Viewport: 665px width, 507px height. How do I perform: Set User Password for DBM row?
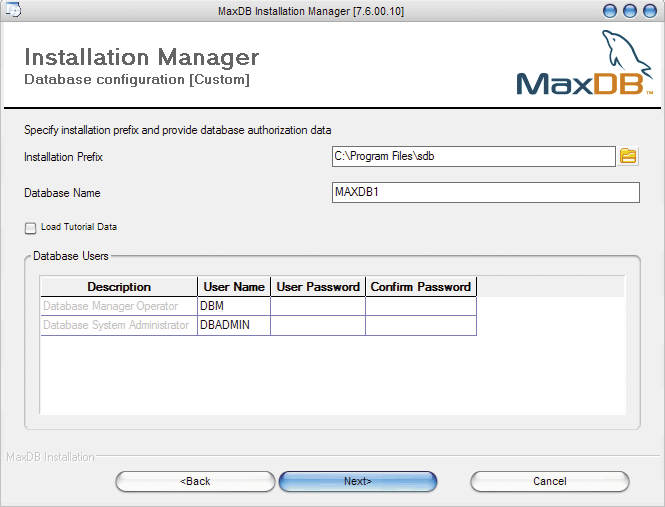point(318,306)
